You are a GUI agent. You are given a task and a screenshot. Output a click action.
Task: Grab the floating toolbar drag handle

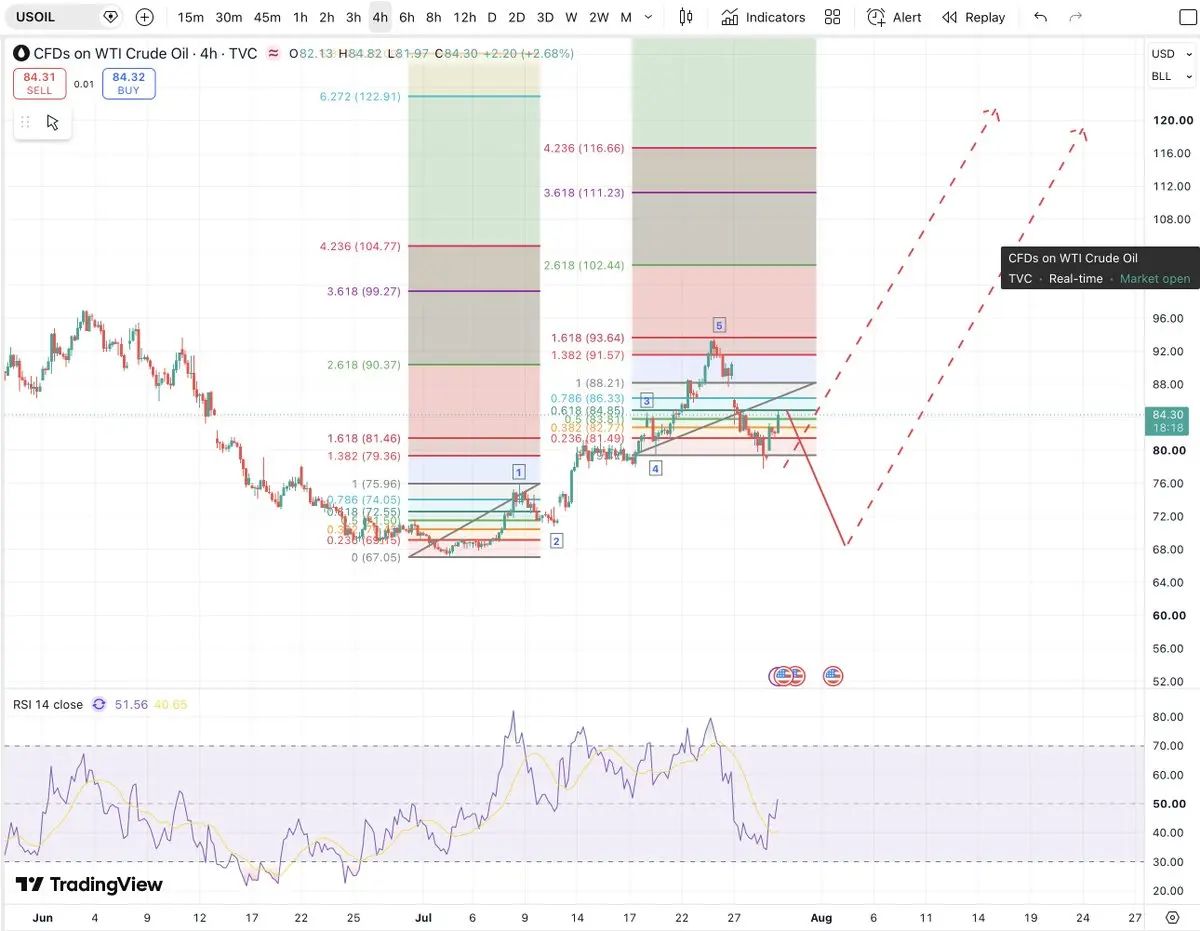pos(26,122)
